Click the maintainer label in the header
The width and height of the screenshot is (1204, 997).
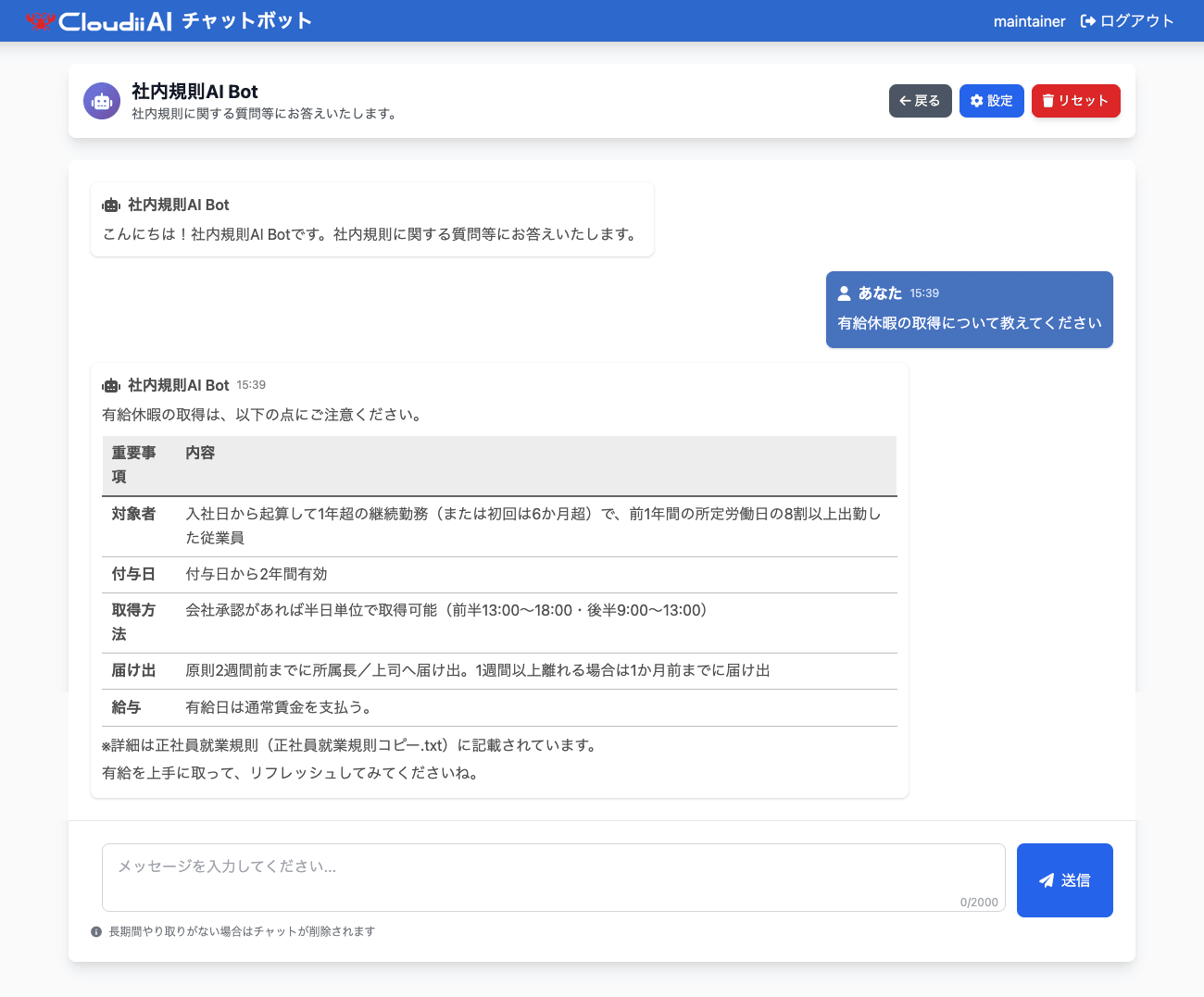point(1029,20)
